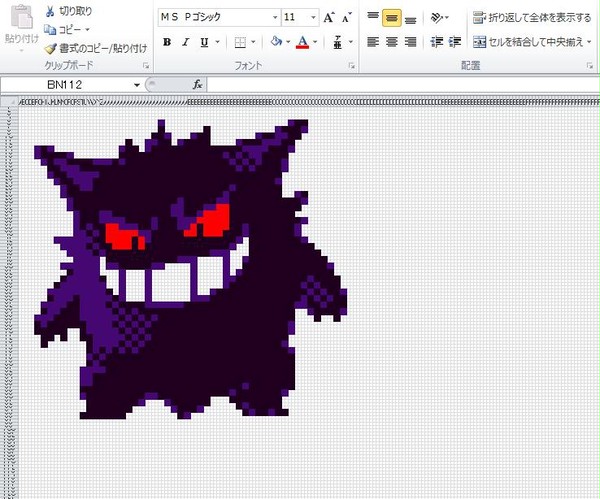This screenshot has height=499, width=600.
Task: Open merge and center dropdown arrow
Action: 589,41
